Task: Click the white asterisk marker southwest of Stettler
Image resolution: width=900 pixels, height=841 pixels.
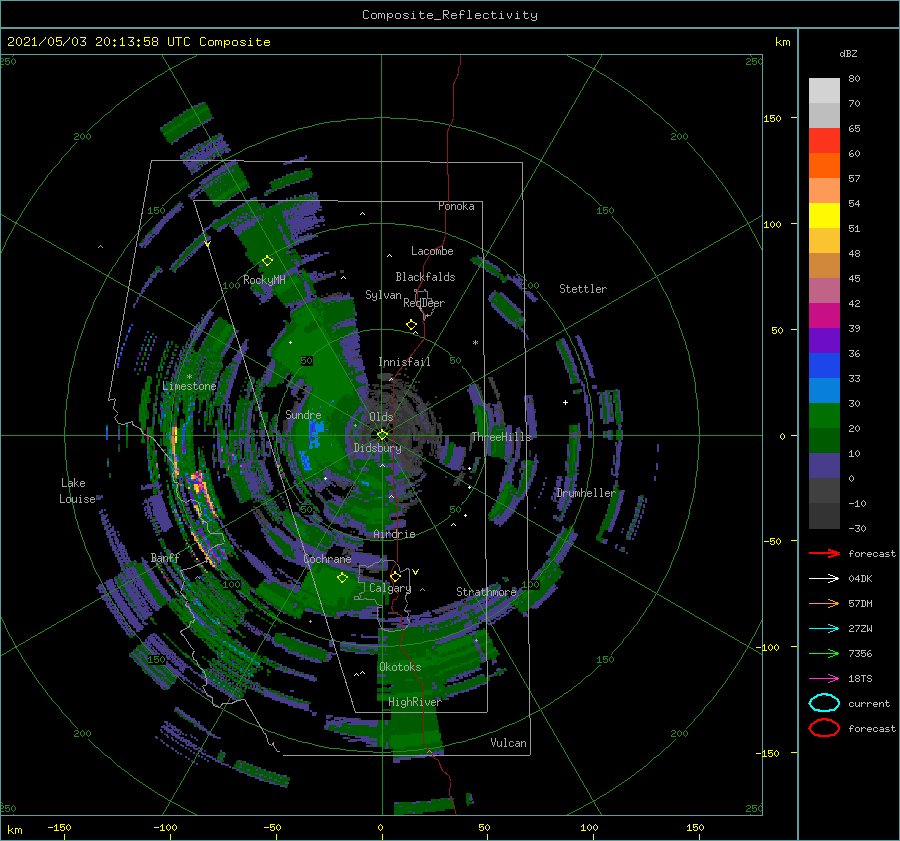Action: pyautogui.click(x=475, y=343)
